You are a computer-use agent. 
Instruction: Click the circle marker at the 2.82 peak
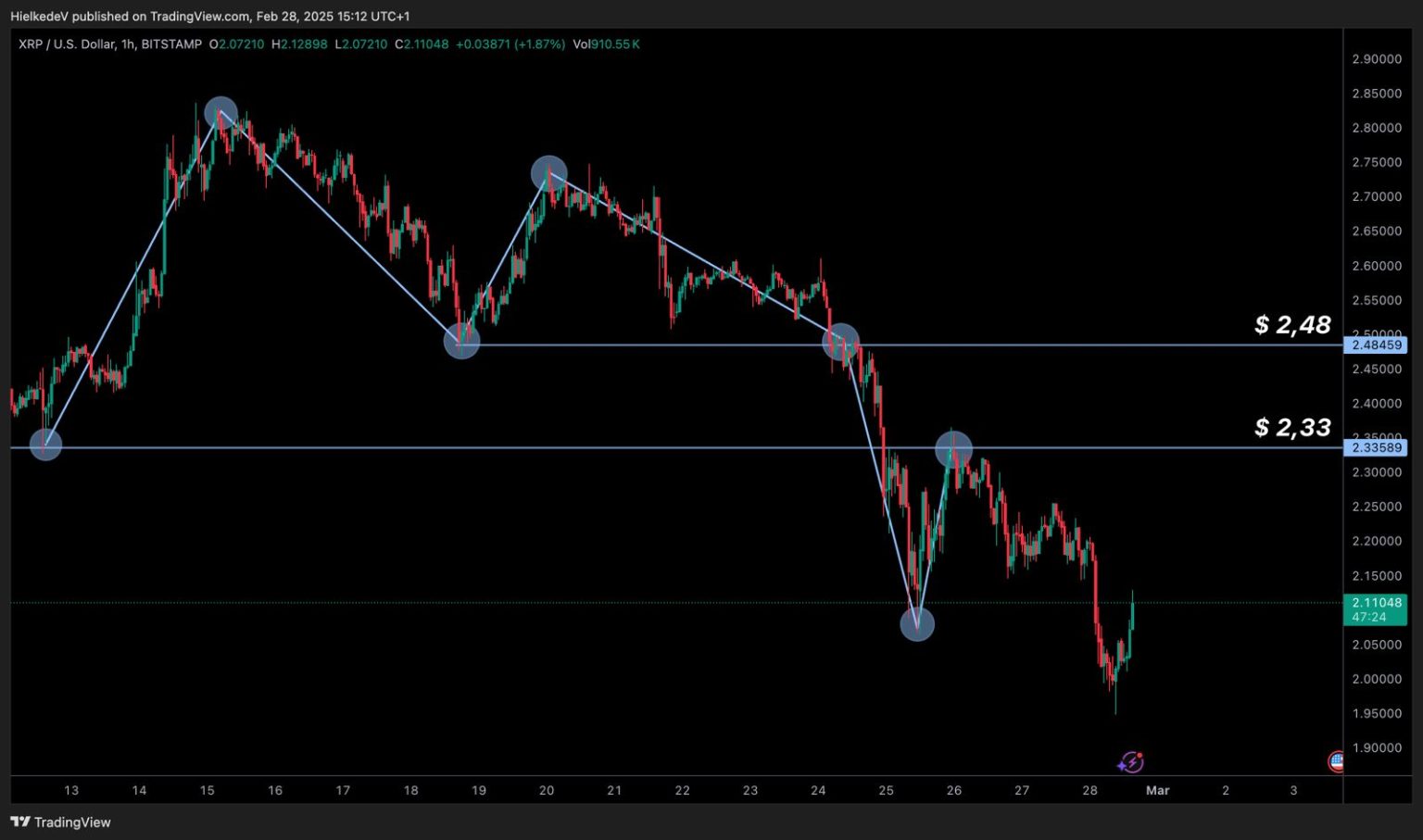(x=220, y=114)
